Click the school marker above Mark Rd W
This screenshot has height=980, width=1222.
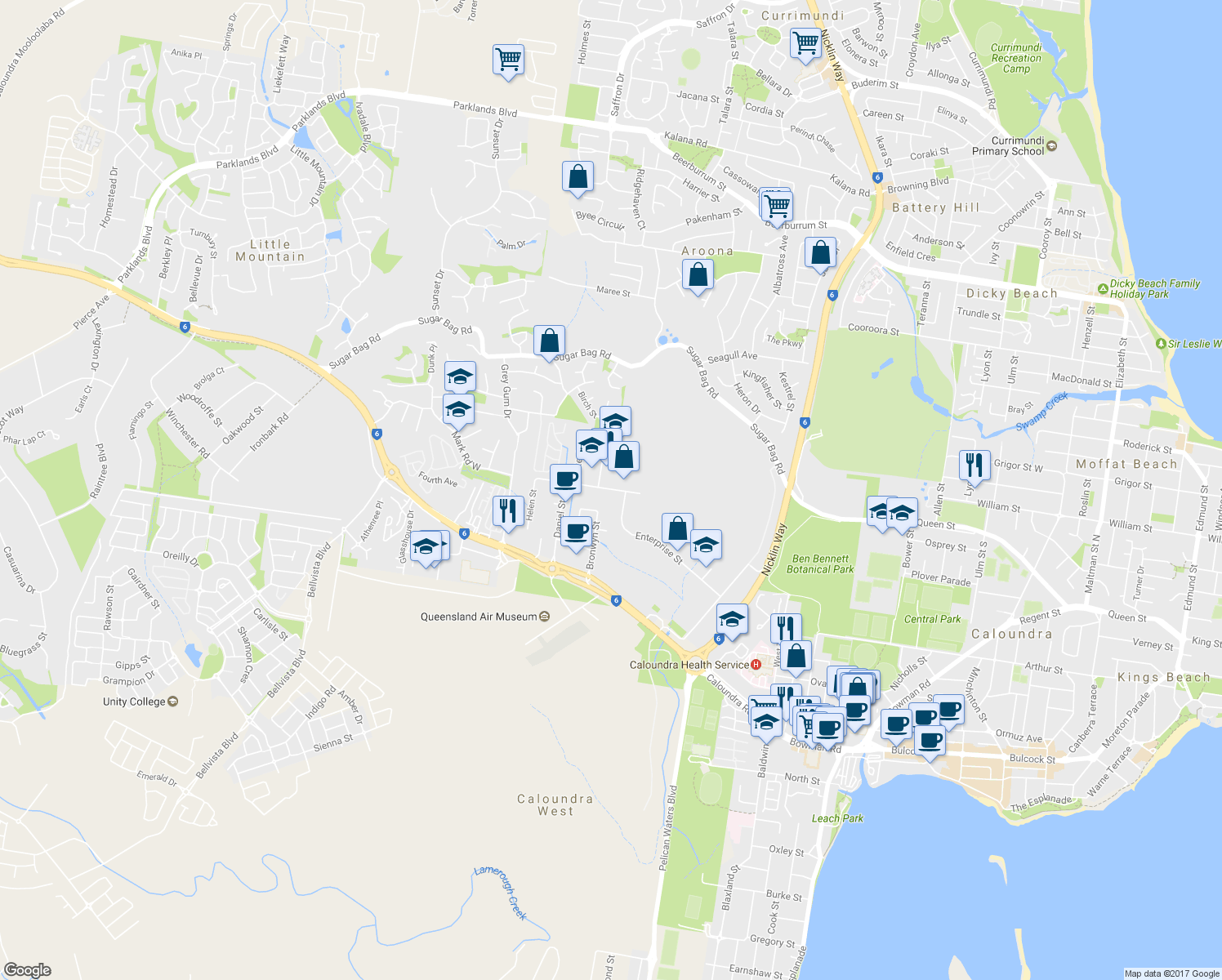click(x=458, y=410)
